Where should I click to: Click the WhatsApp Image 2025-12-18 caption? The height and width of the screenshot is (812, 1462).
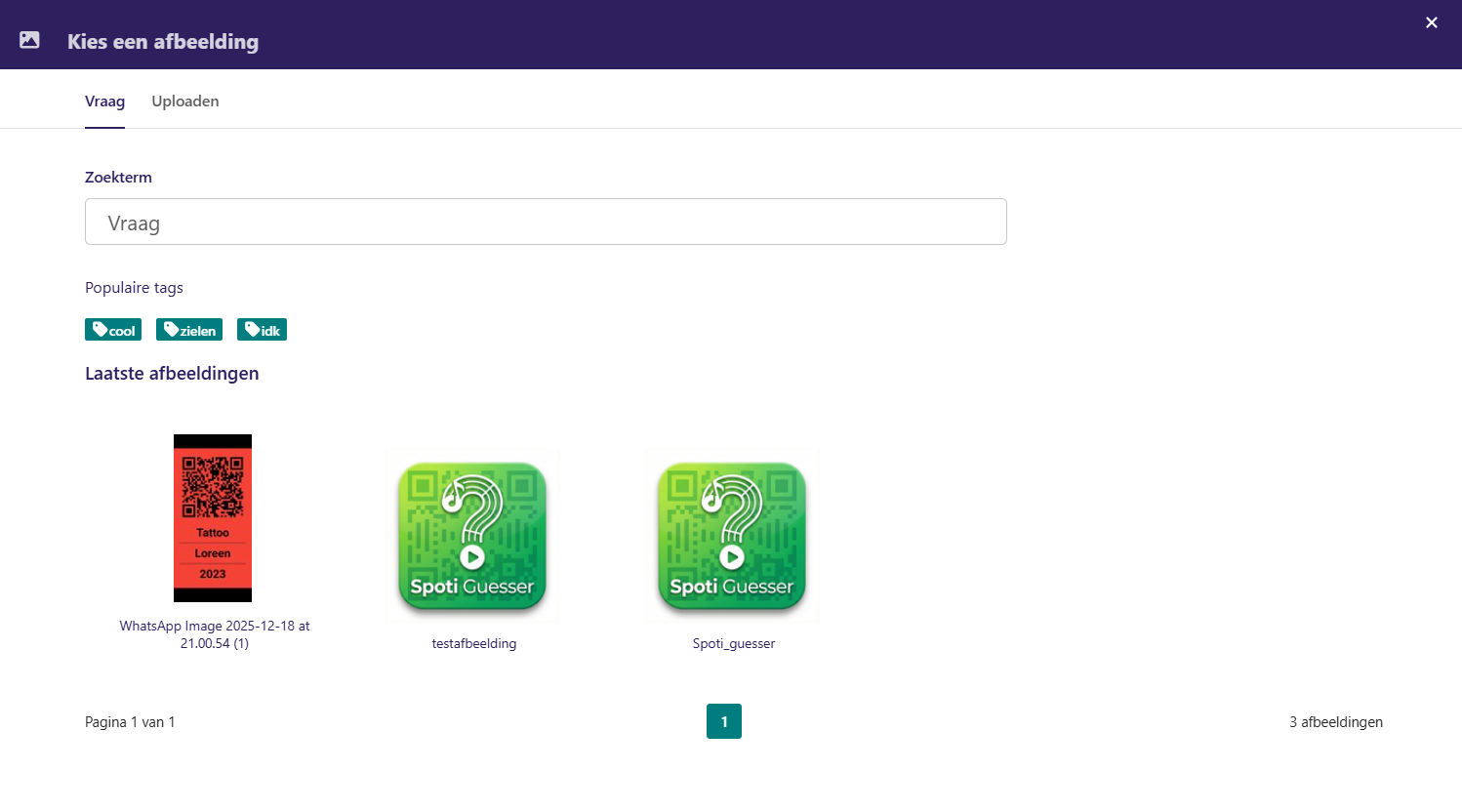[x=215, y=634]
